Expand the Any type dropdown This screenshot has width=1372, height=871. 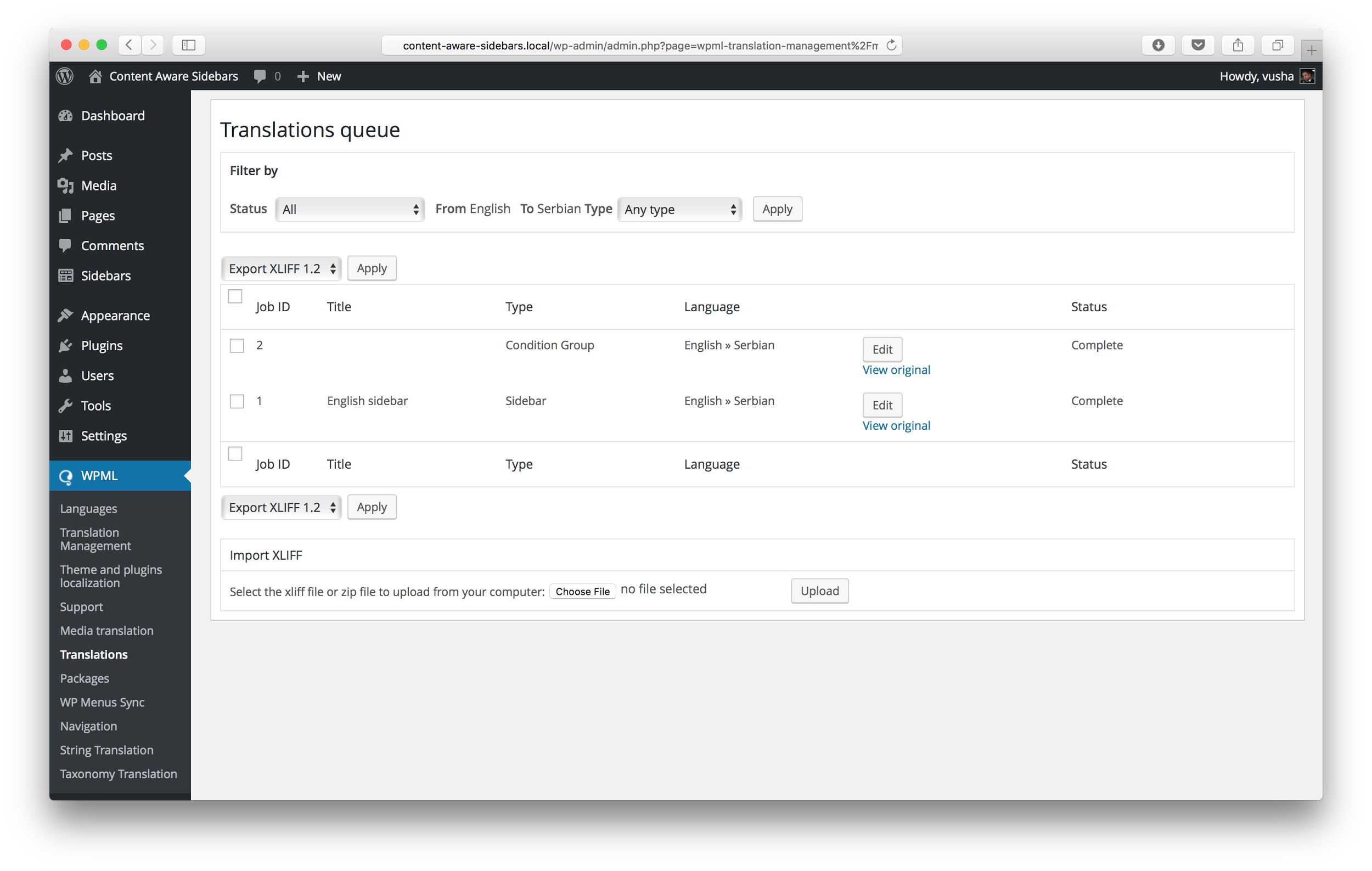680,209
